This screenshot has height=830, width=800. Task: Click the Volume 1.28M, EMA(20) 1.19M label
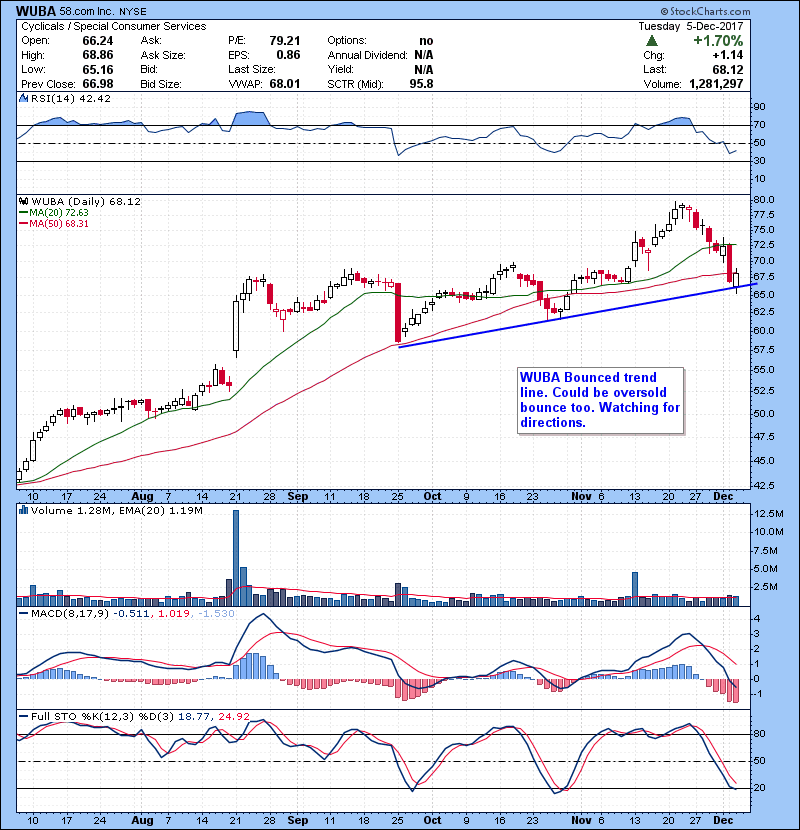pyautogui.click(x=116, y=510)
